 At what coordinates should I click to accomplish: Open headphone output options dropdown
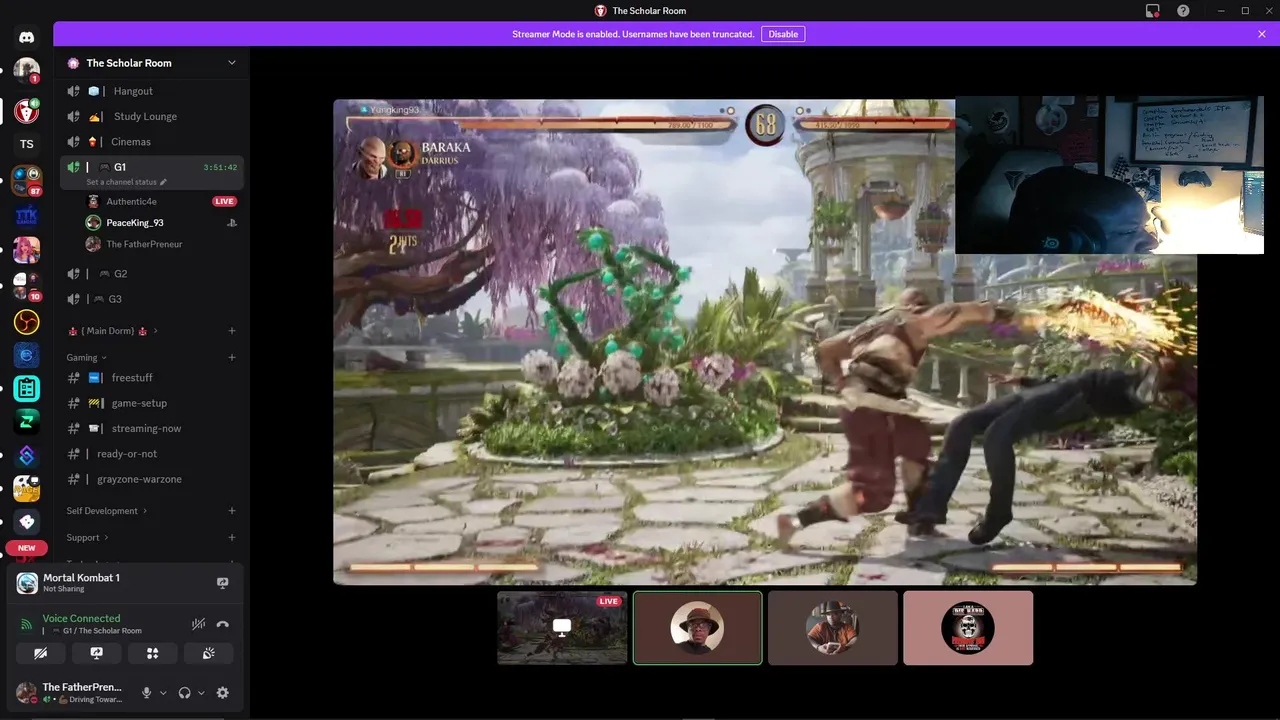[x=201, y=693]
